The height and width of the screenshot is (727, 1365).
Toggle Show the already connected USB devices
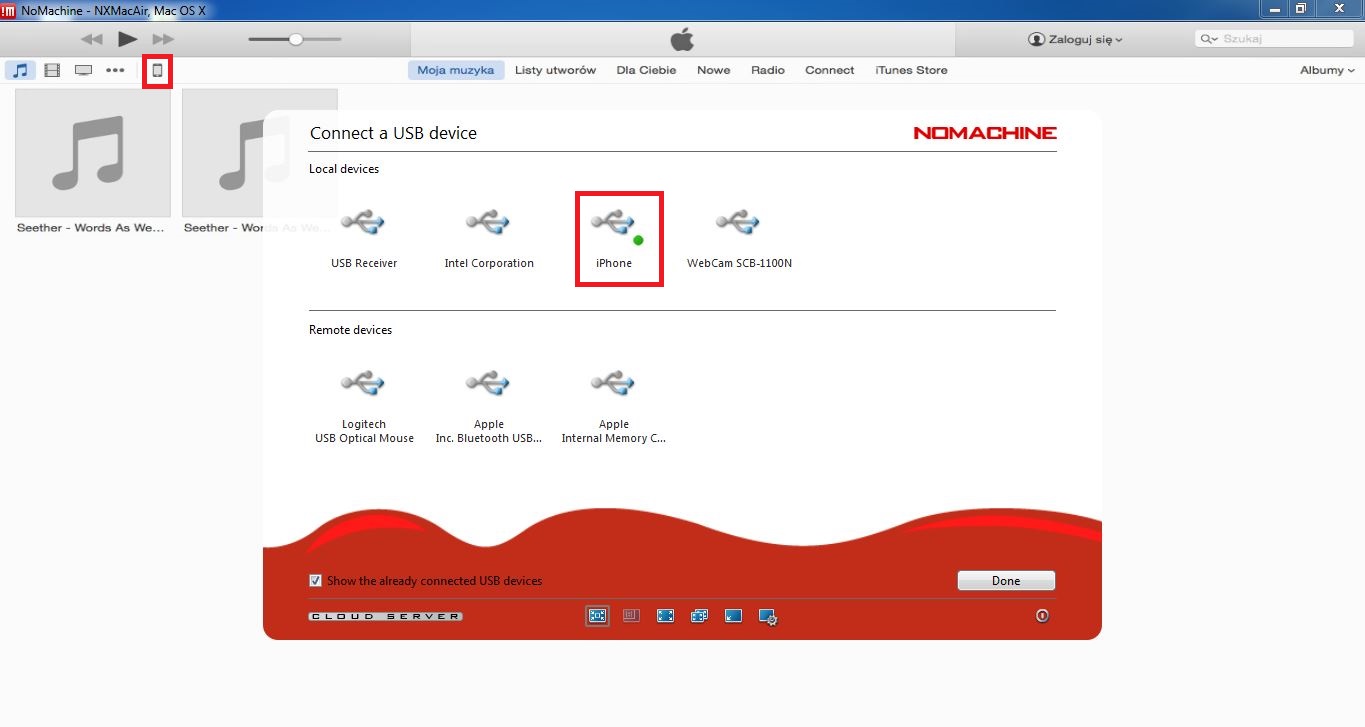(x=315, y=581)
